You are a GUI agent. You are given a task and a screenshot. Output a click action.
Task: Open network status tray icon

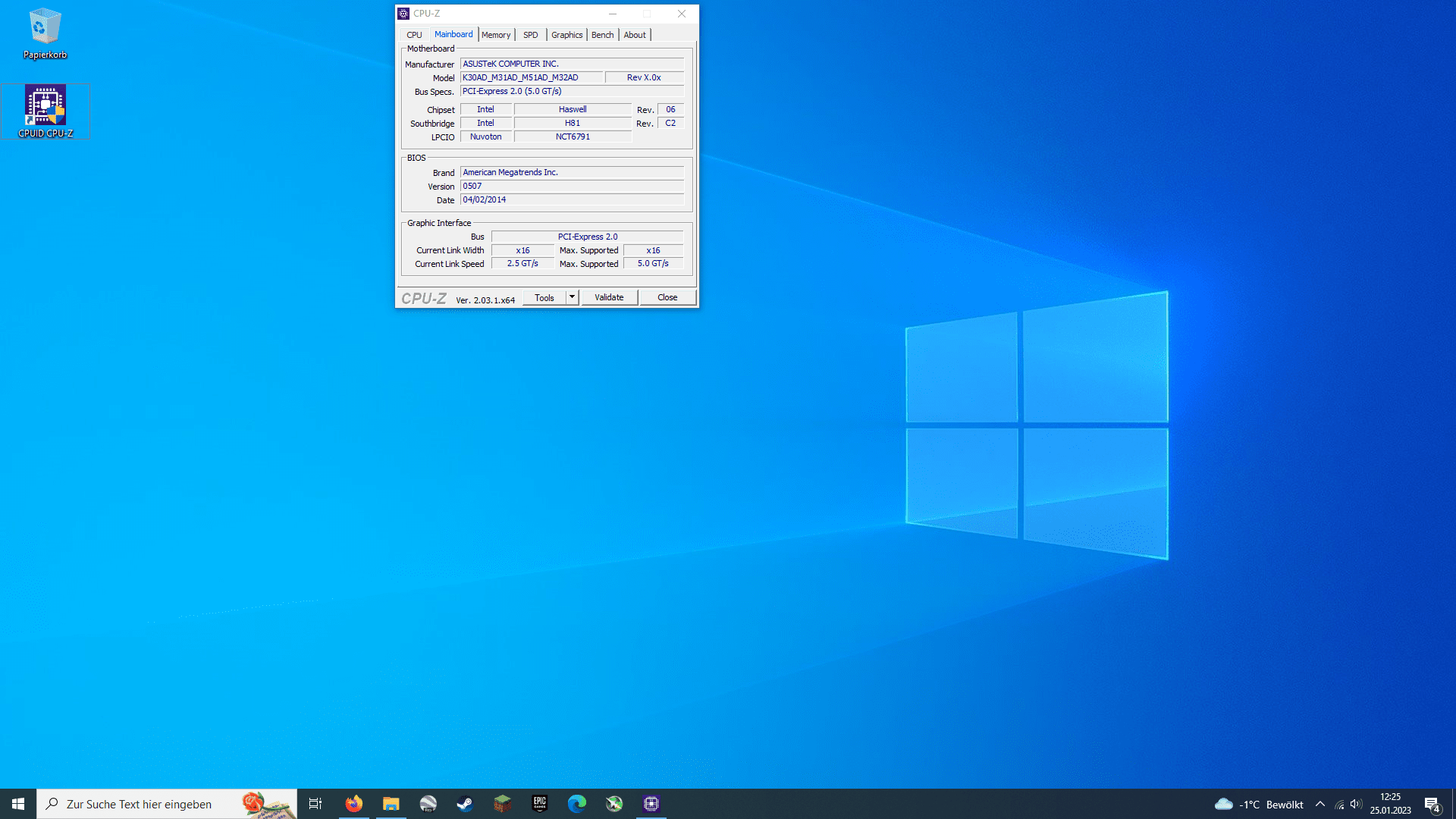pyautogui.click(x=1339, y=805)
